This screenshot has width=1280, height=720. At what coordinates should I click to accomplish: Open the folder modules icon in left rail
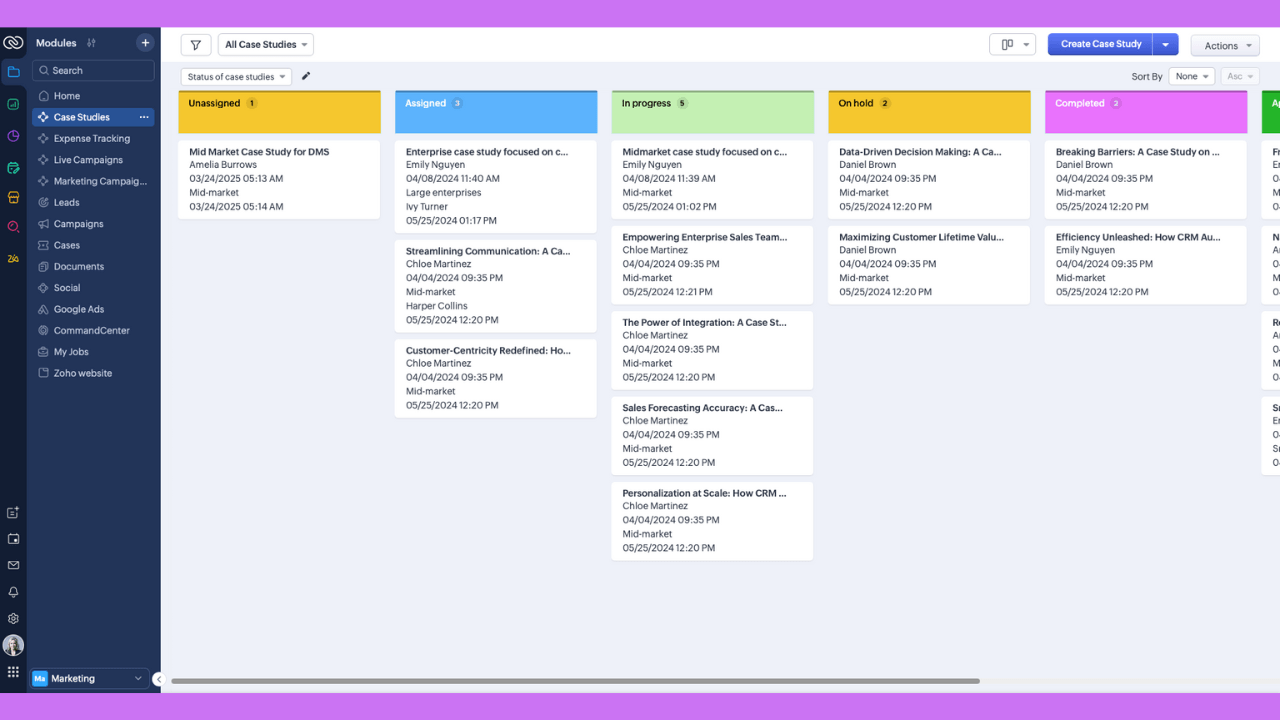13,72
